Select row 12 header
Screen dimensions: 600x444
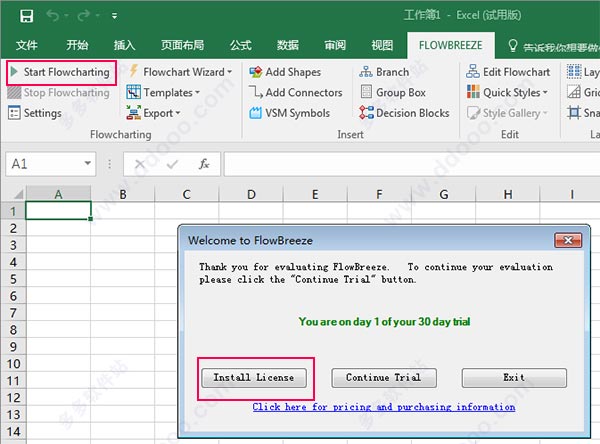click(13, 398)
